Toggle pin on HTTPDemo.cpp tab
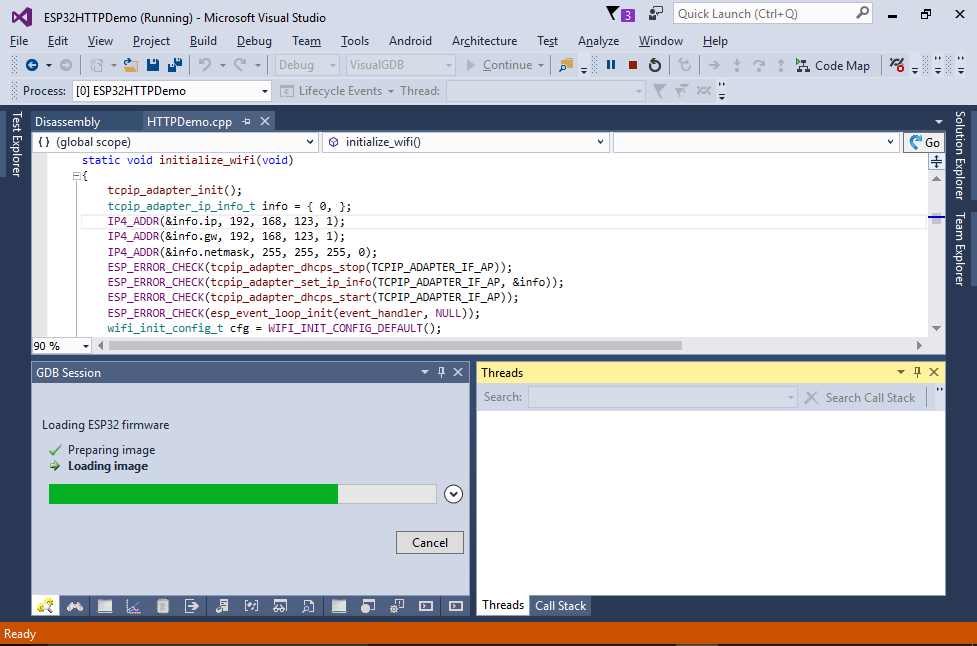The image size is (977, 646). coord(247,121)
